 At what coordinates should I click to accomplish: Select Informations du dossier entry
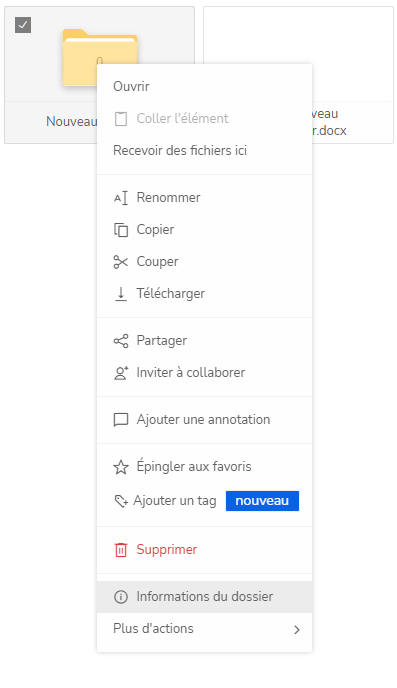pos(204,597)
